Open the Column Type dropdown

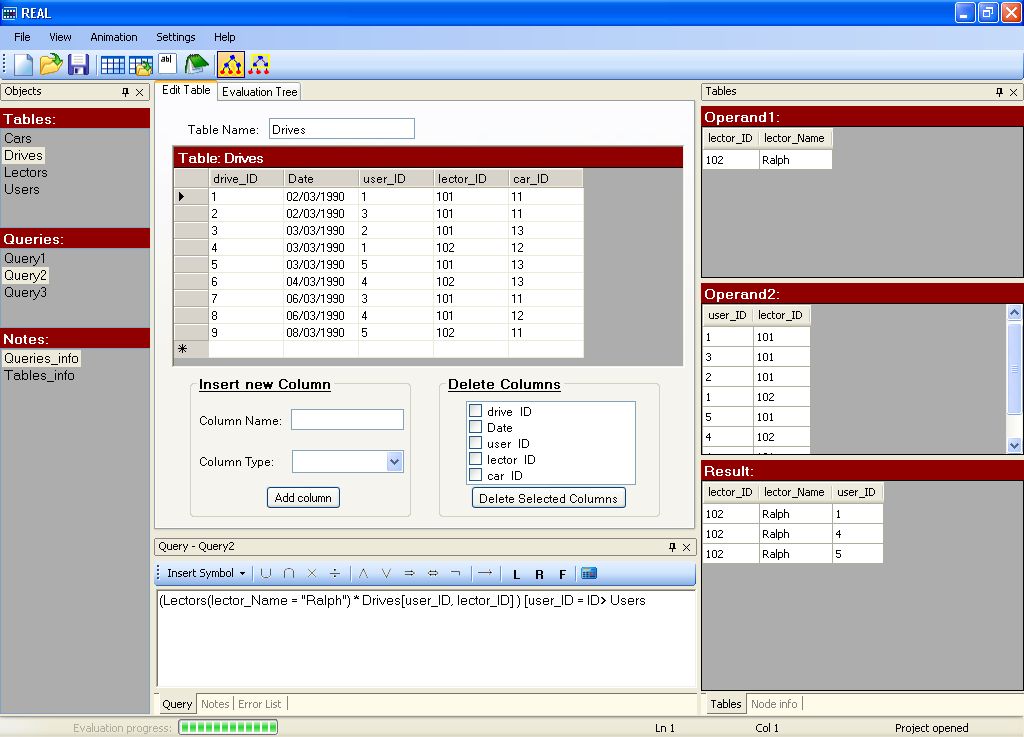pos(394,462)
